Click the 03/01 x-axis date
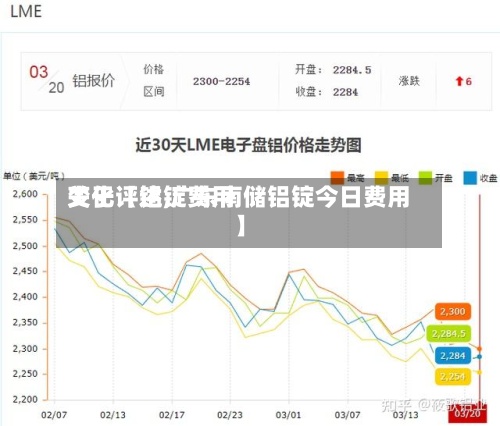The image size is (500, 426). (289, 415)
